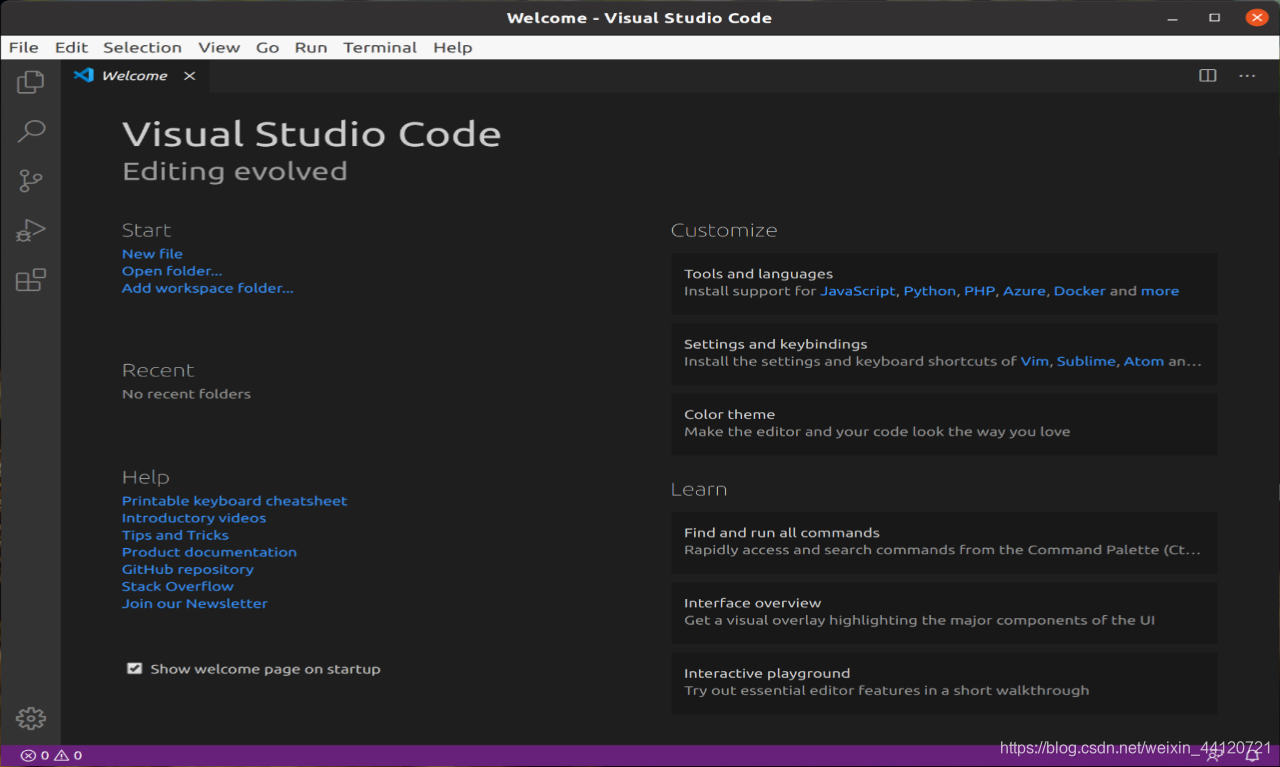This screenshot has width=1280, height=767.
Task: Click errors and warnings status indicator
Action: tap(52, 756)
